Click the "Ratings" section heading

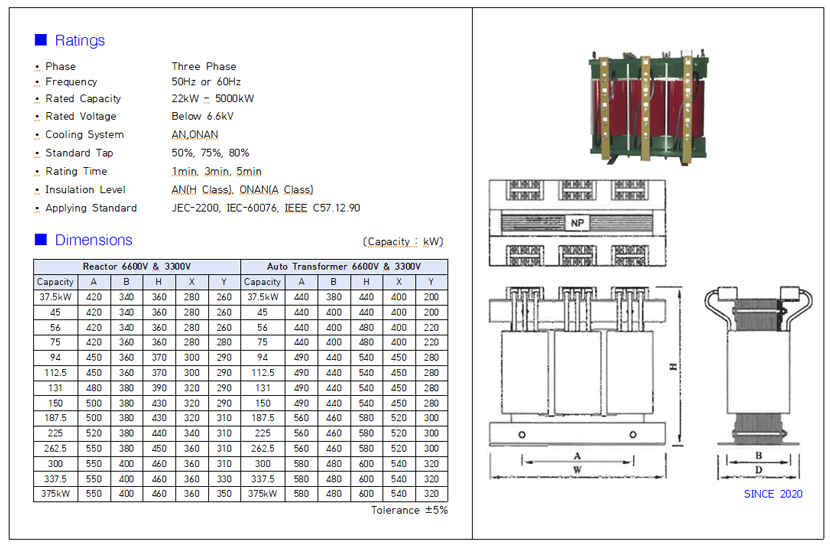coord(80,40)
